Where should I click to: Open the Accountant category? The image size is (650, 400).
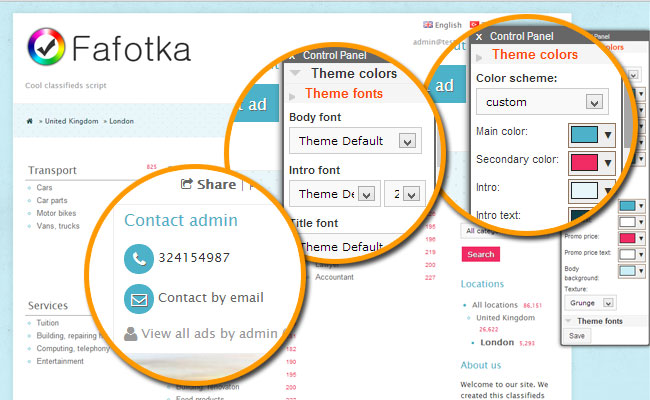pos(335,277)
